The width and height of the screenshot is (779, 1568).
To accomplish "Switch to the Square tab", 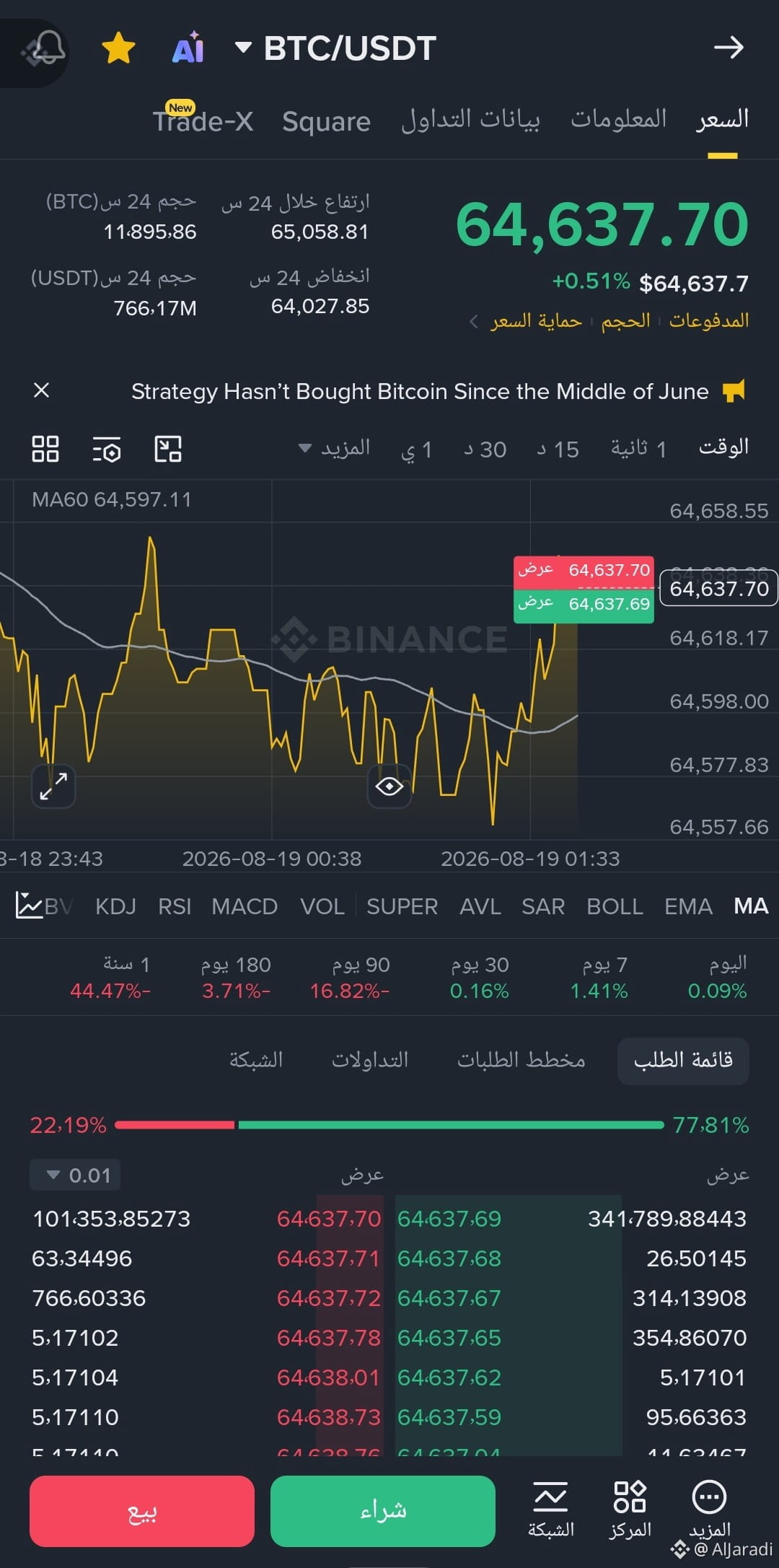I will click(x=326, y=121).
